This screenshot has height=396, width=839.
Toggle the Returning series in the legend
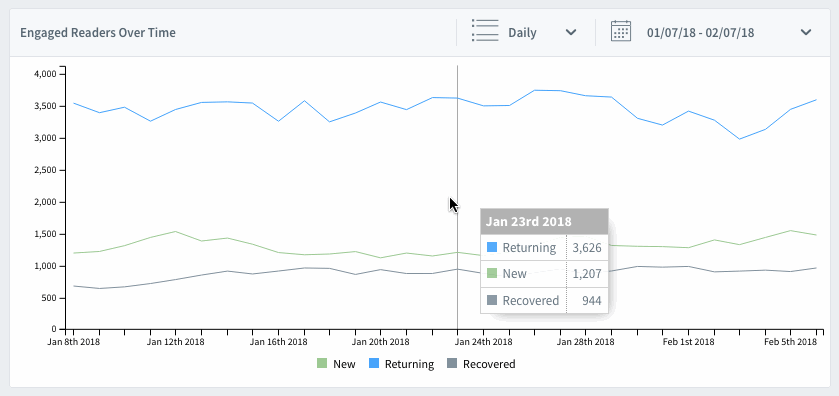[x=401, y=364]
